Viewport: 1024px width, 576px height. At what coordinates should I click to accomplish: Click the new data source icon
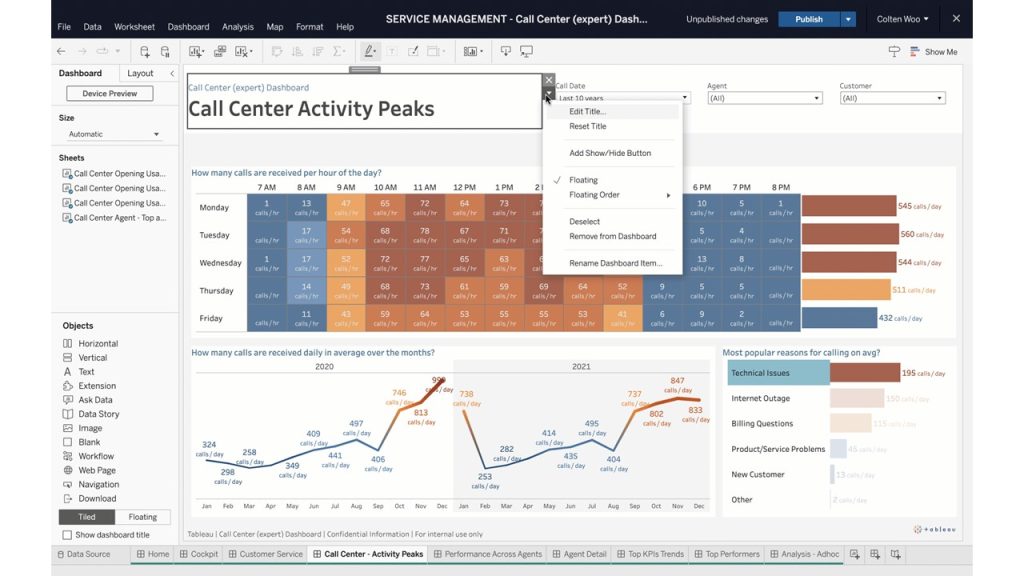click(145, 51)
